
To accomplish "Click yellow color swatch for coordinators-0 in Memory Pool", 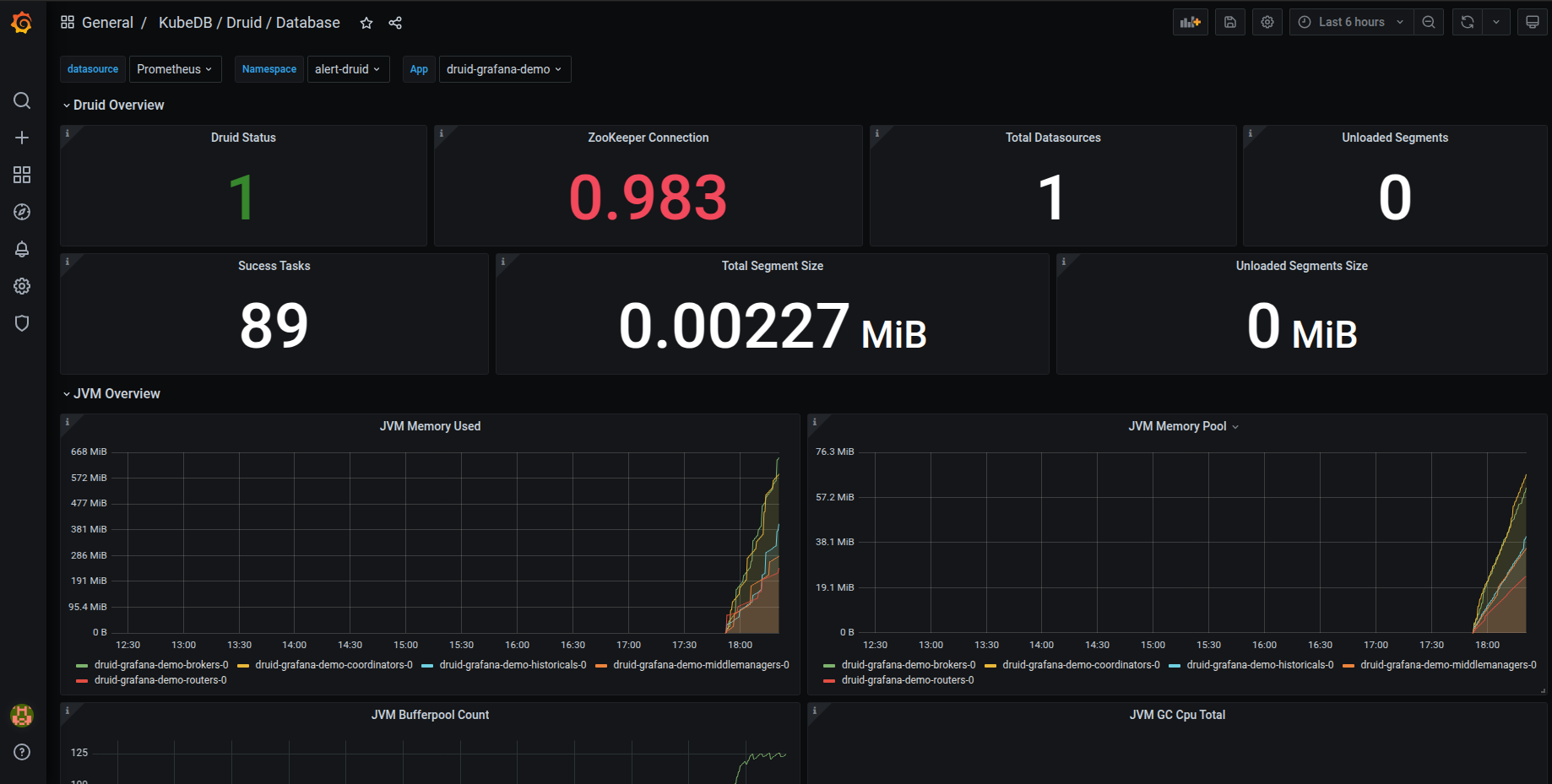I will tap(990, 666).
